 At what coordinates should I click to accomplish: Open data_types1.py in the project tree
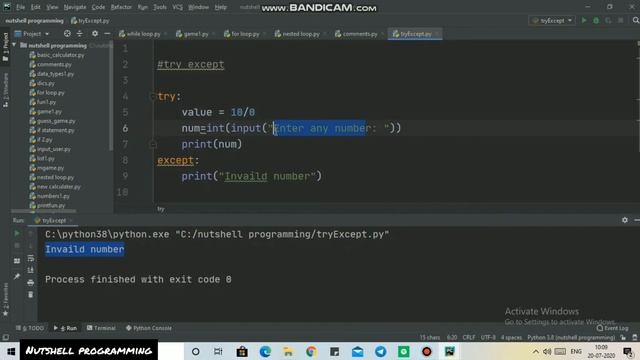click(x=55, y=74)
